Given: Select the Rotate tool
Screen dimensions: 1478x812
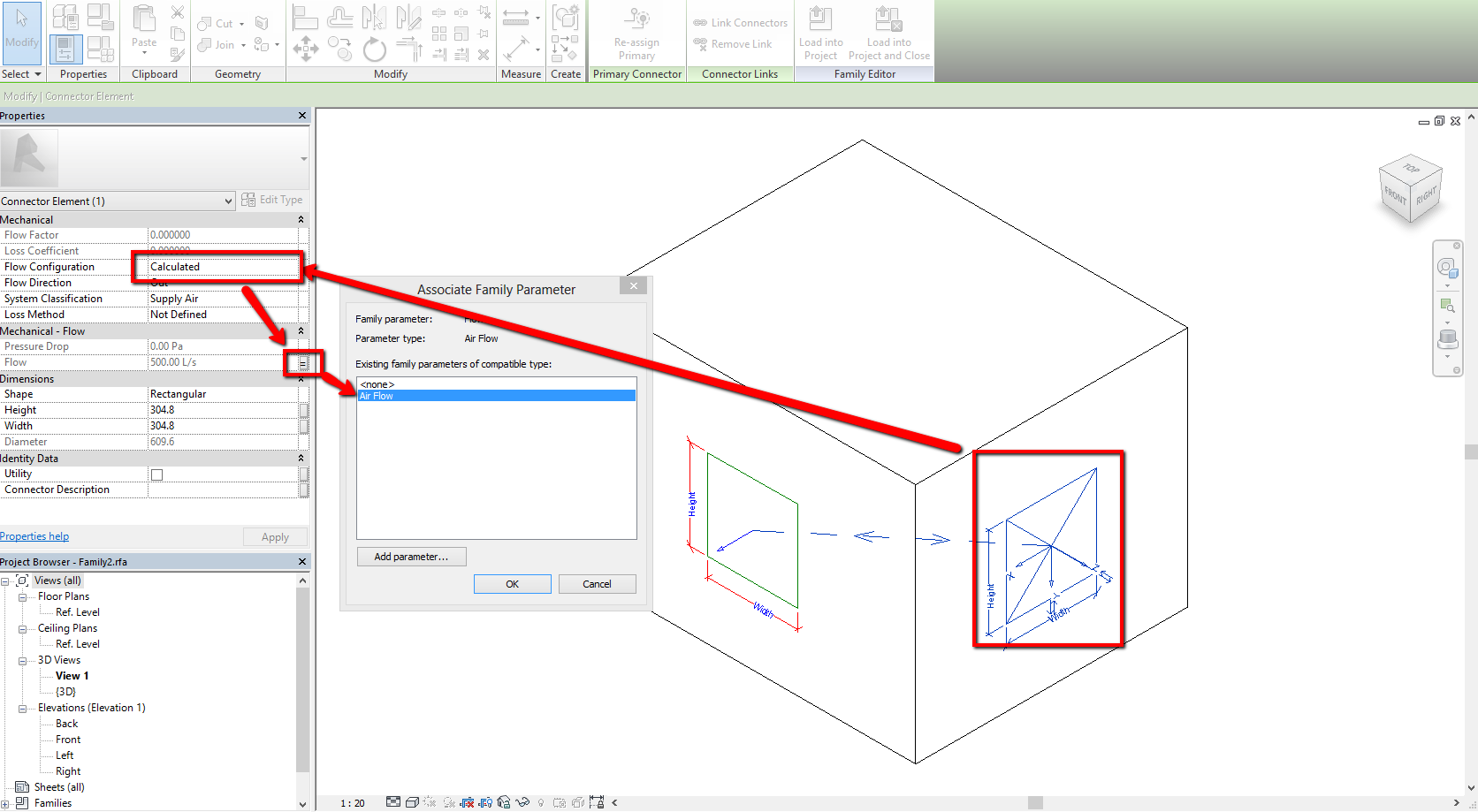Looking at the screenshot, I should point(375,49).
